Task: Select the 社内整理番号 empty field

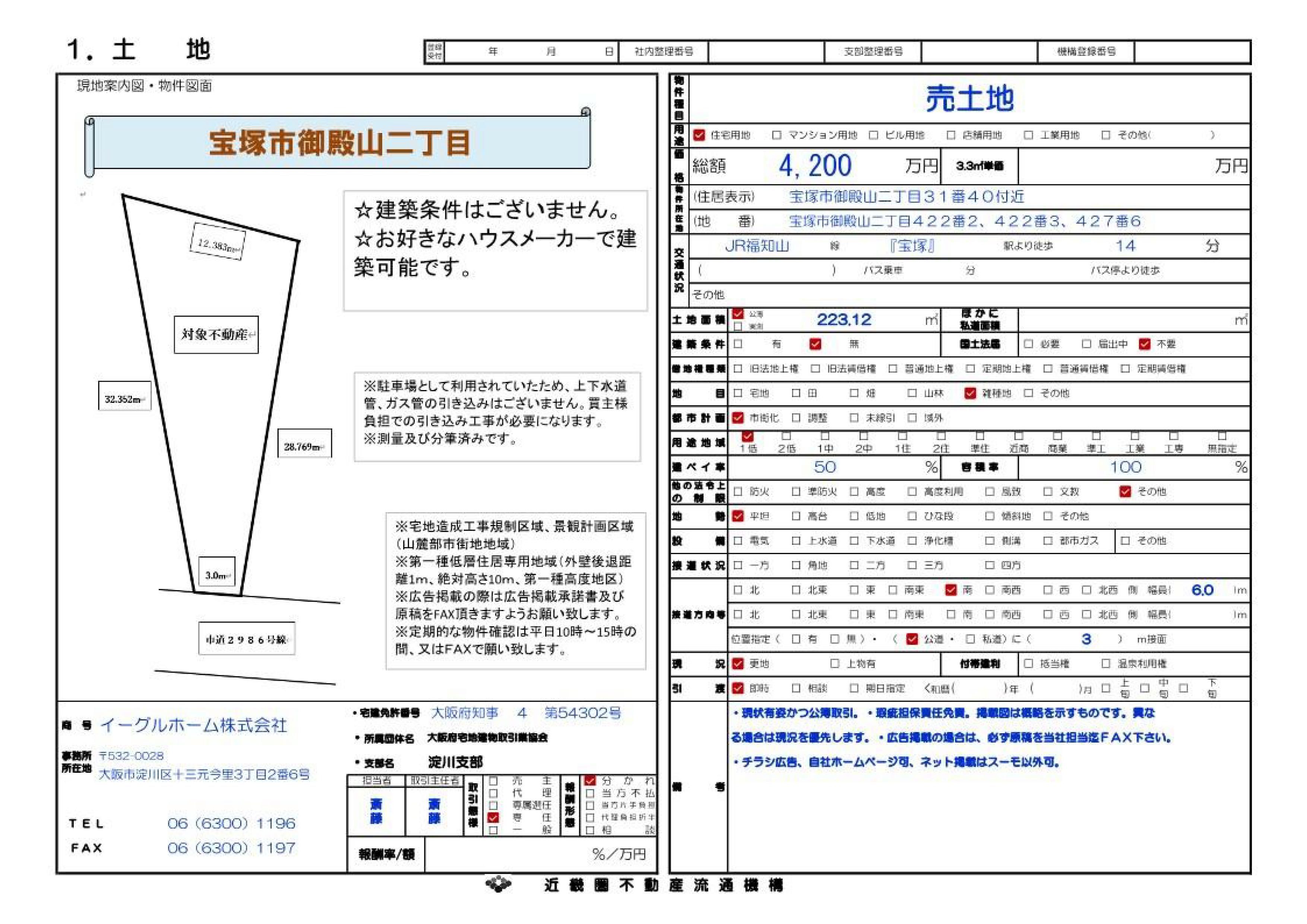Action: click(x=766, y=52)
